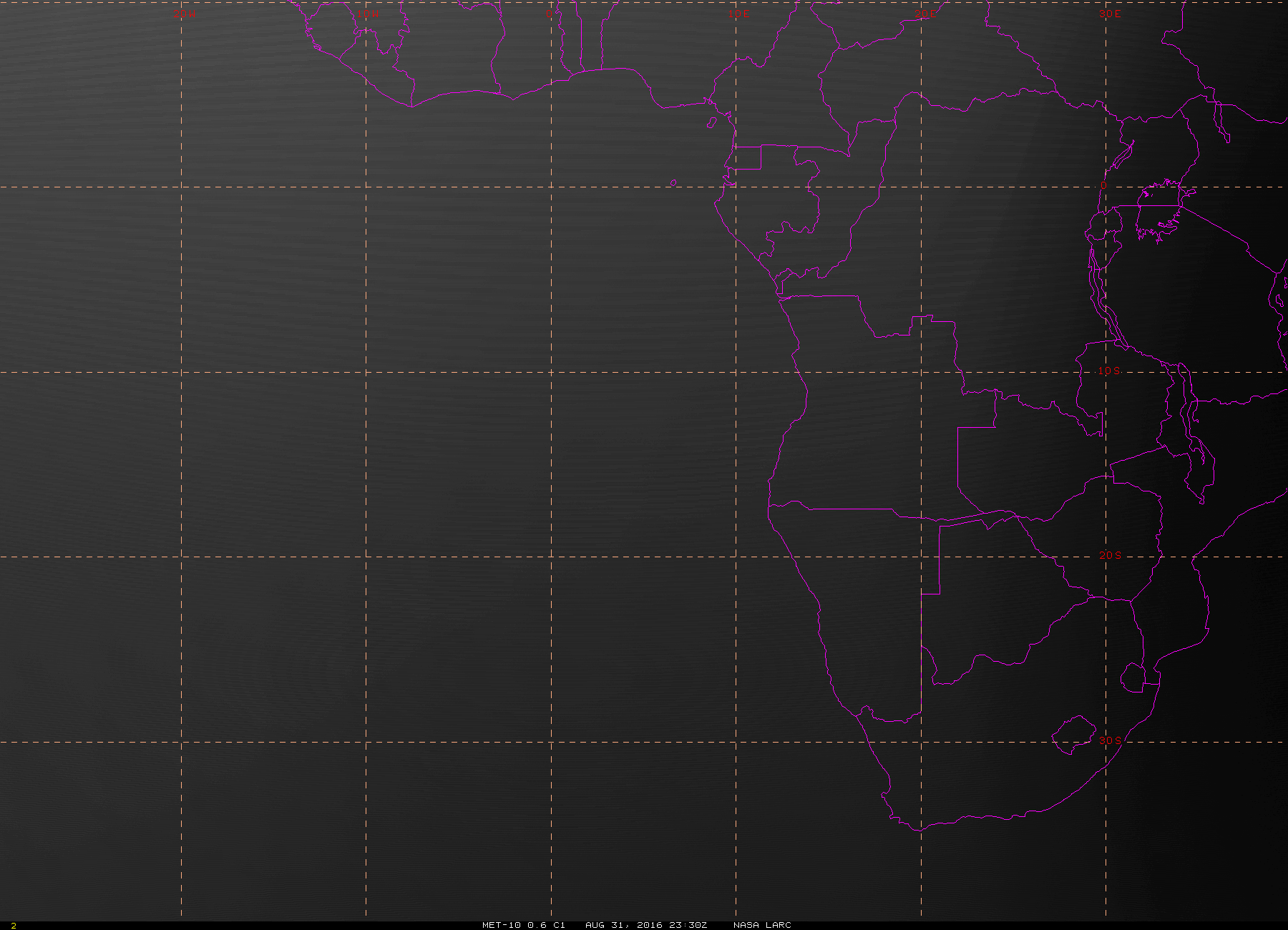Click the yellow '2' in the footer
The image size is (1288, 930).
pyautogui.click(x=14, y=926)
